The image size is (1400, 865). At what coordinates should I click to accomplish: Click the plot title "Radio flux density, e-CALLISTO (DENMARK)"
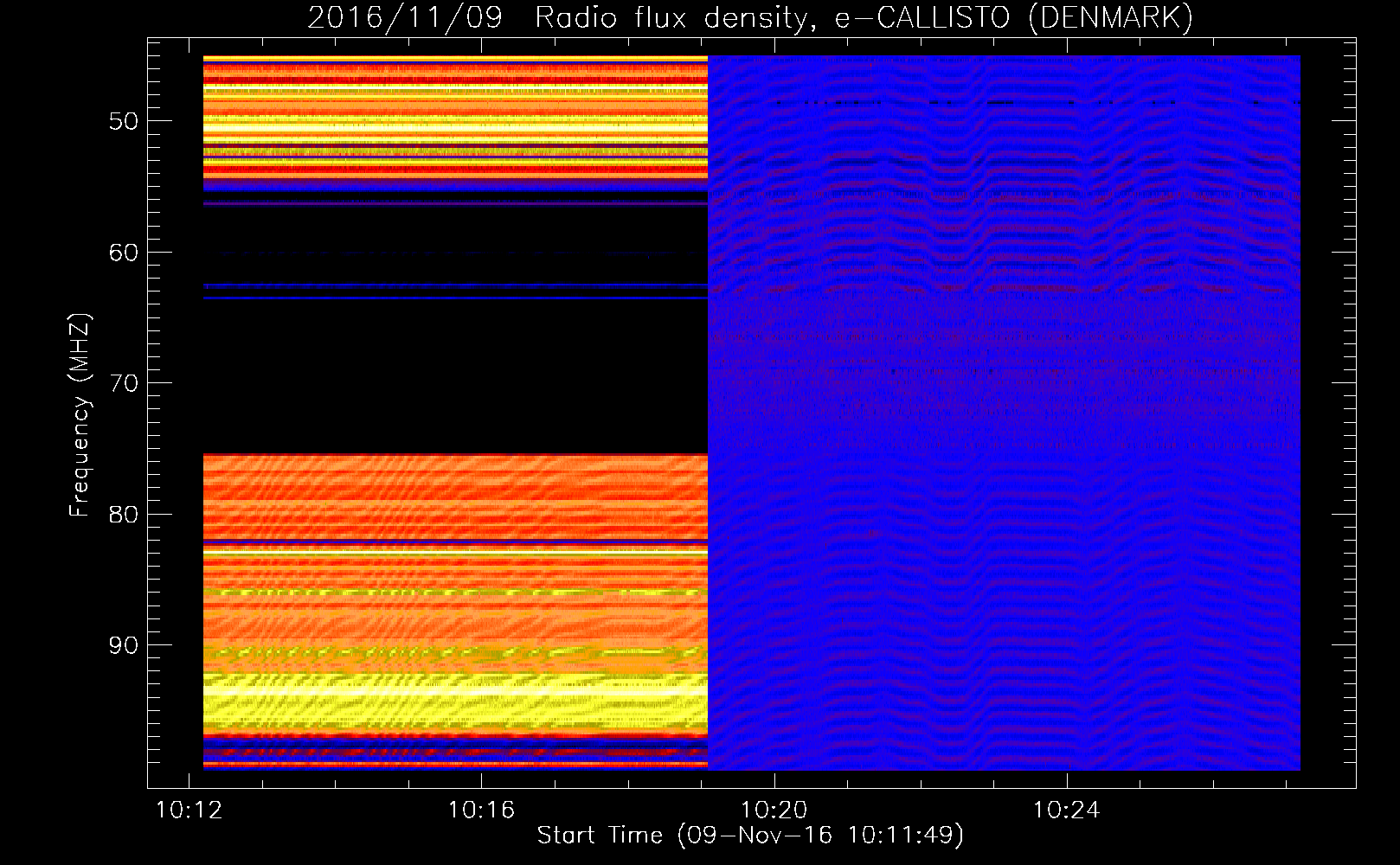point(864,18)
